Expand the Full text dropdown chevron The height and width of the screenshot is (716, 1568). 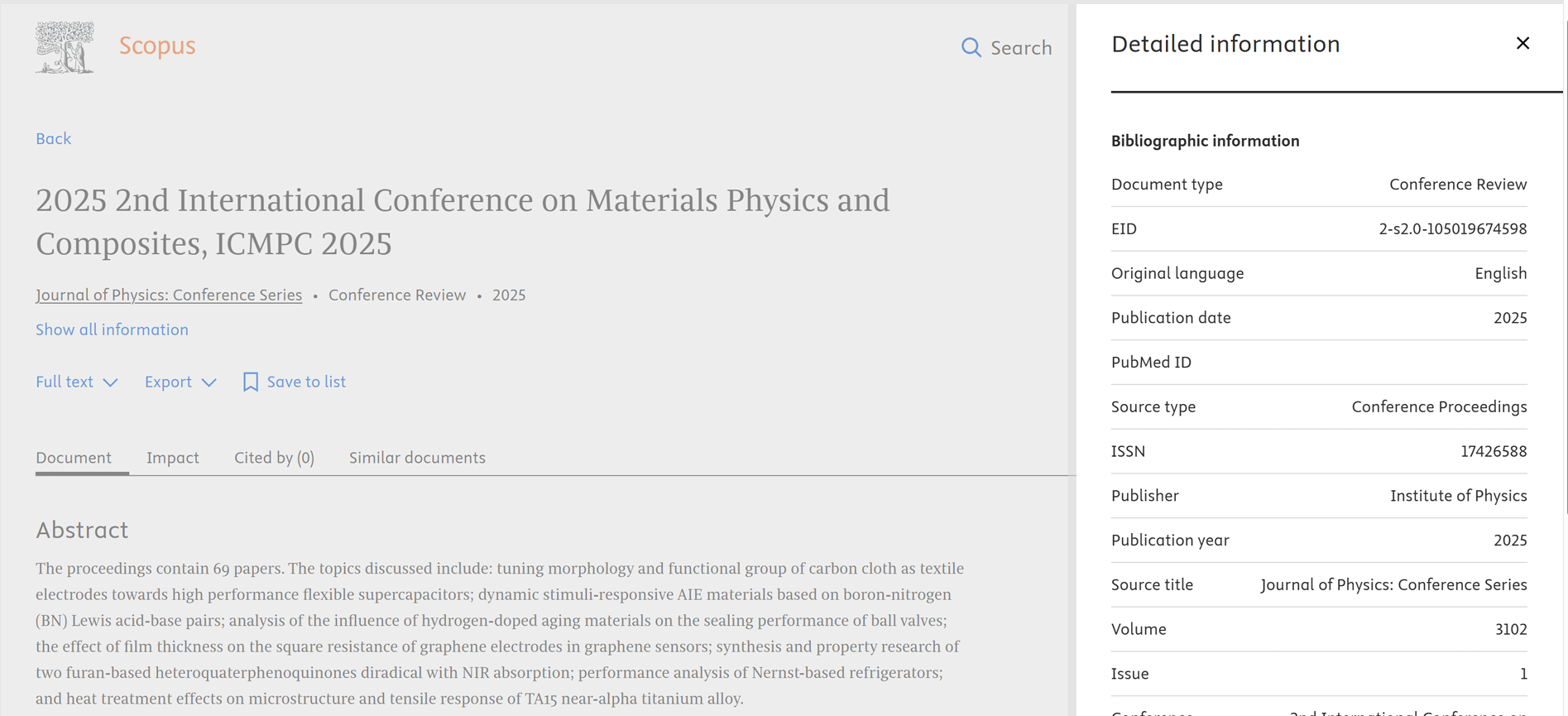(x=110, y=382)
